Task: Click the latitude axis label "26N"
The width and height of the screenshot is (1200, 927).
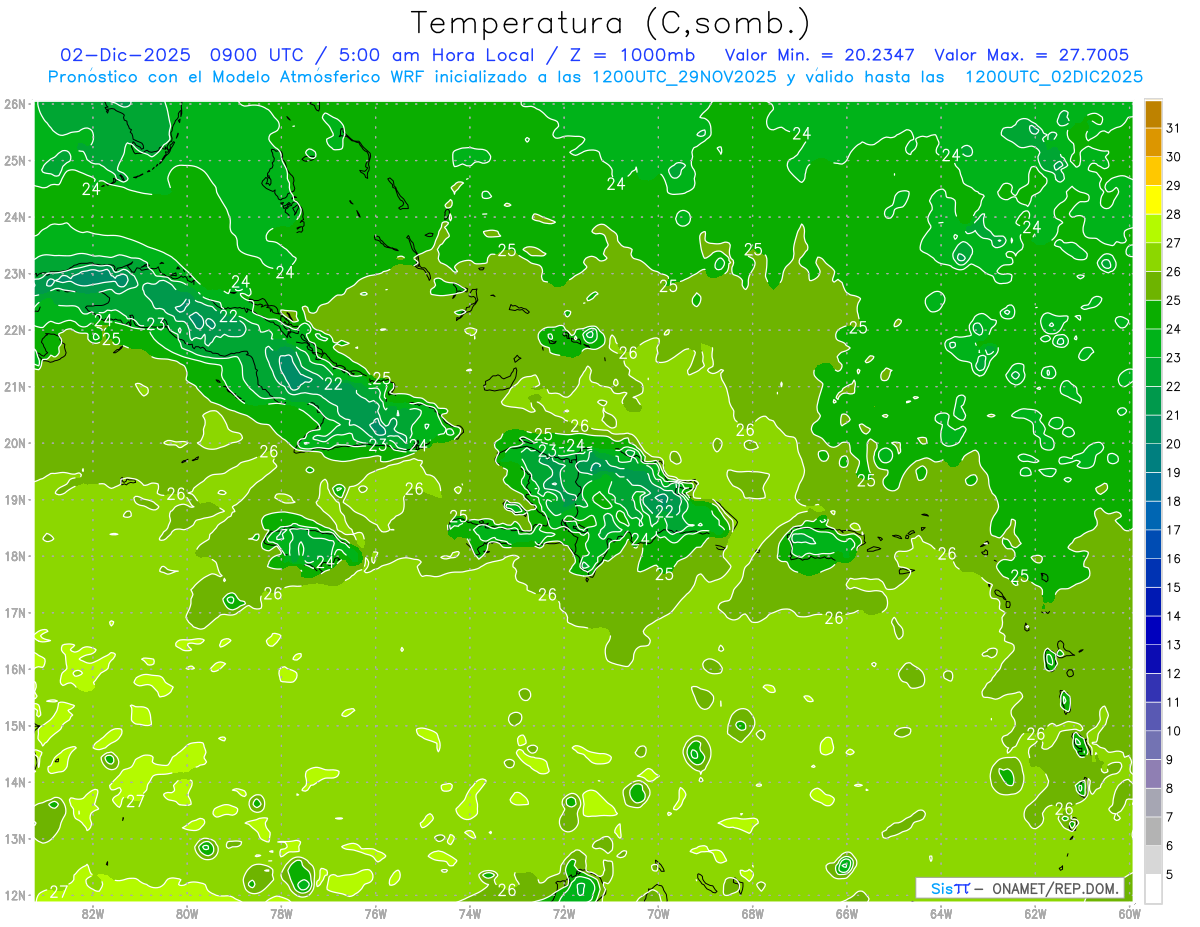Action: coord(14,104)
